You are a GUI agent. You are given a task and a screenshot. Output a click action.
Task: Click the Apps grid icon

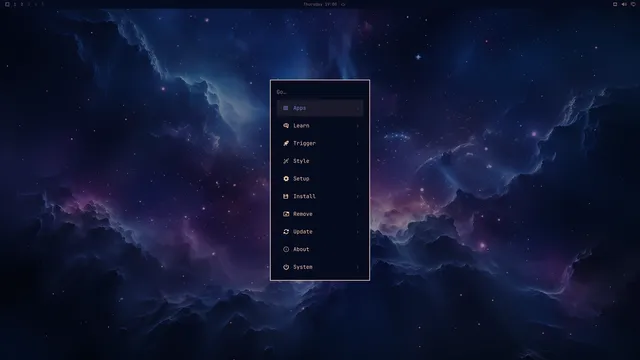pyautogui.click(x=286, y=108)
